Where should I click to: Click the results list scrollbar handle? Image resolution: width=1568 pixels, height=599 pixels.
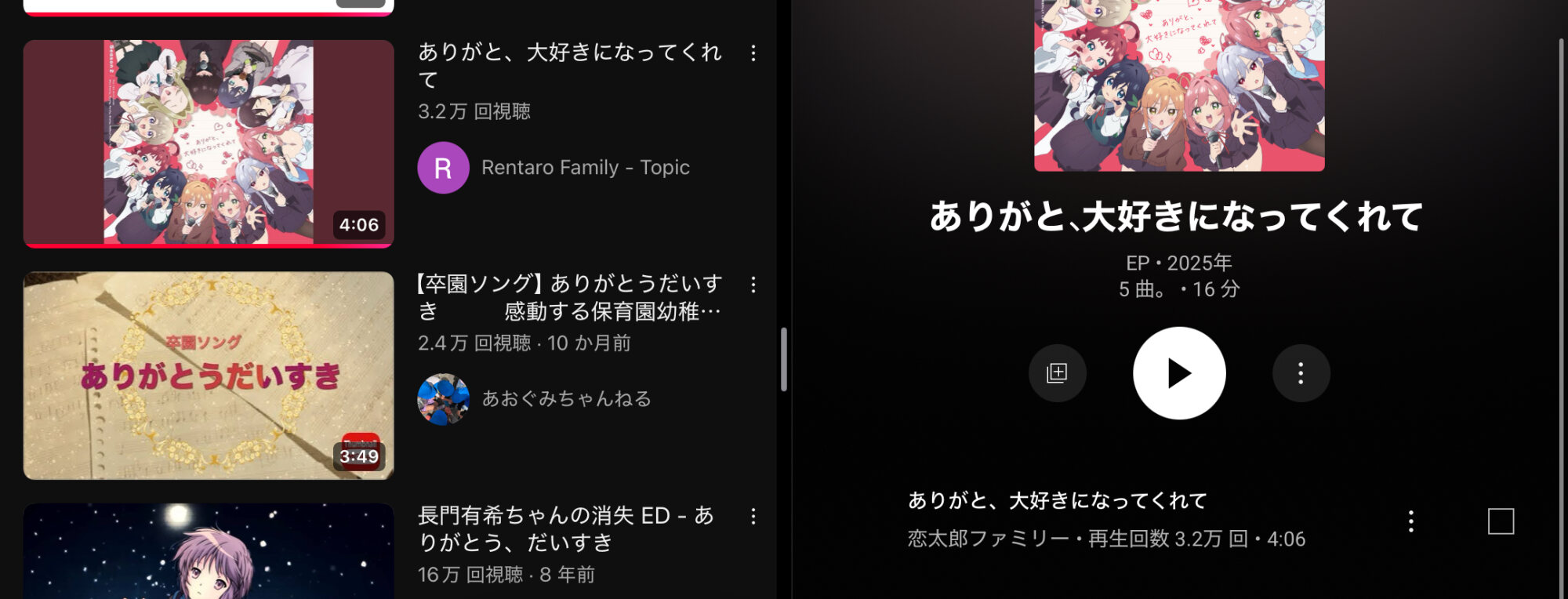783,360
